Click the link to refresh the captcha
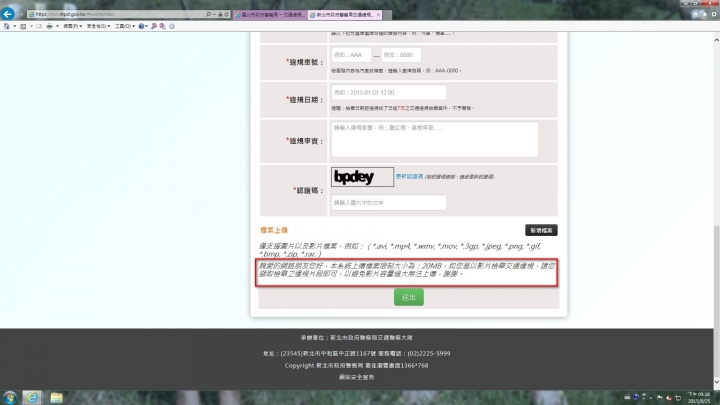 click(409, 176)
